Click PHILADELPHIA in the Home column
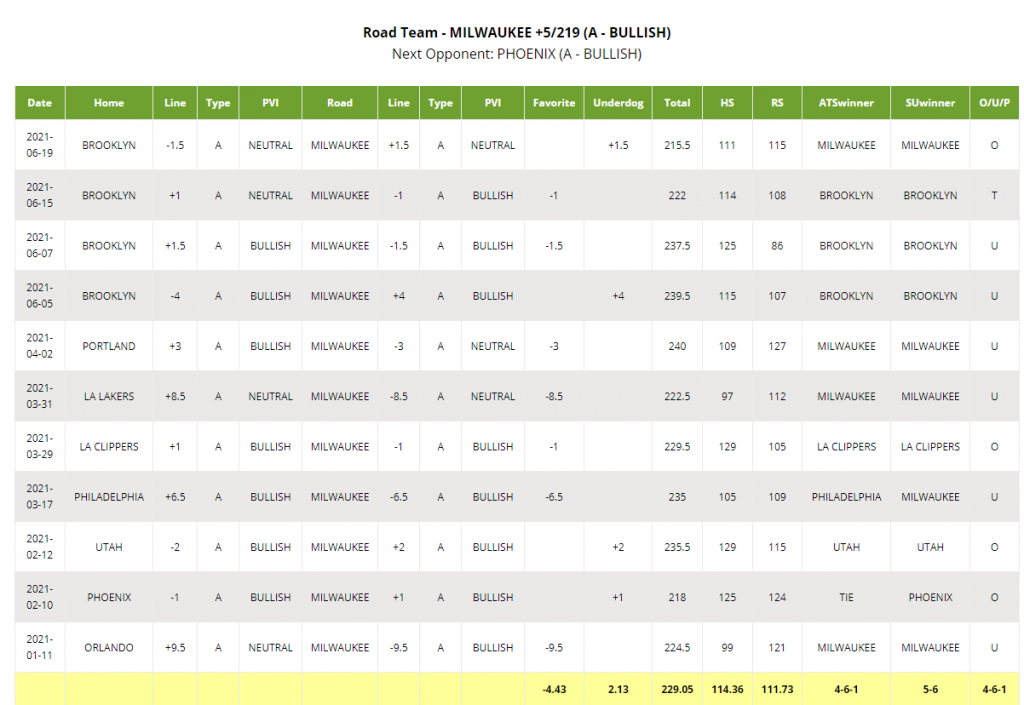Image resolution: width=1024 pixels, height=705 pixels. (109, 497)
